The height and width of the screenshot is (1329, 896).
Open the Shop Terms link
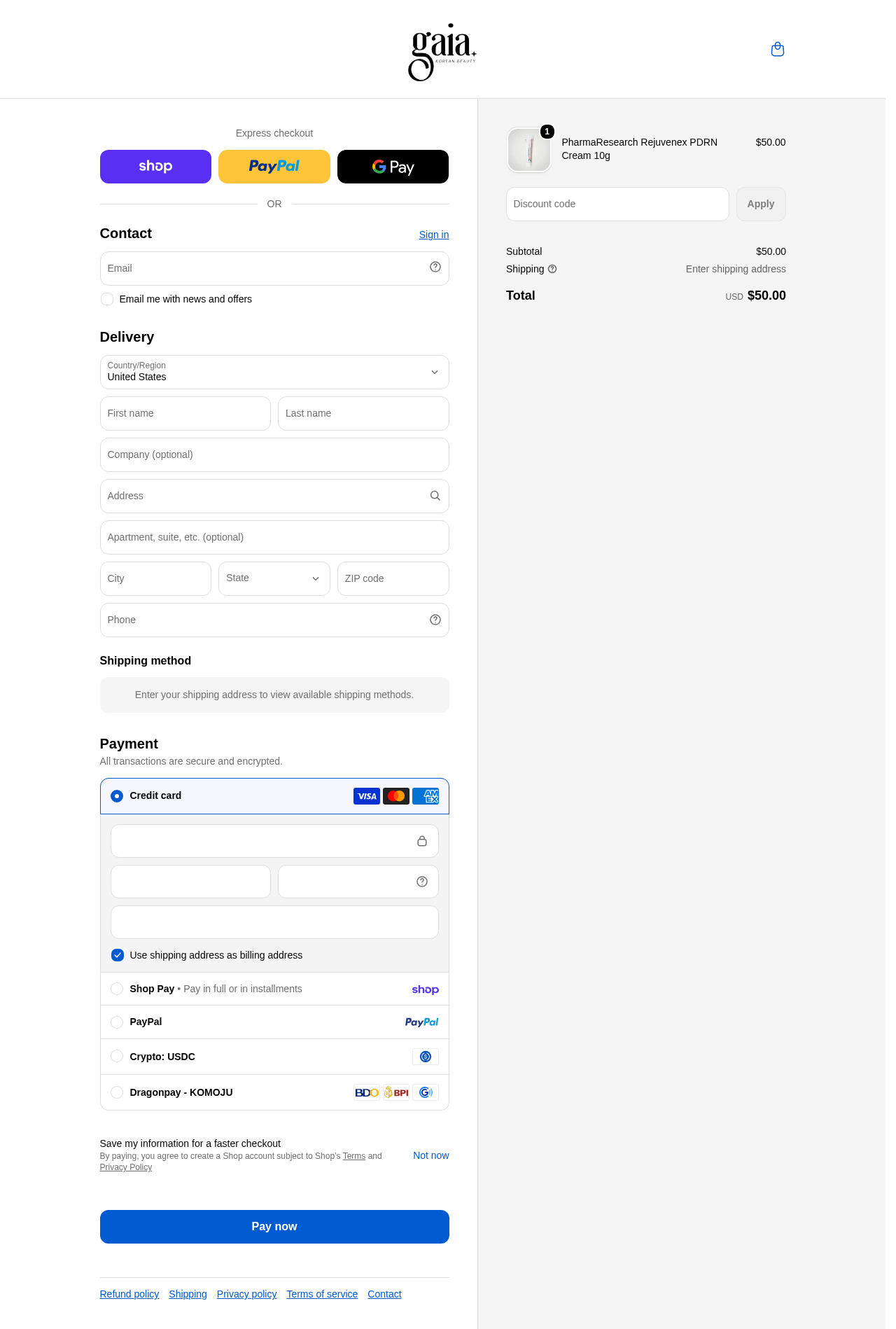pos(354,1156)
